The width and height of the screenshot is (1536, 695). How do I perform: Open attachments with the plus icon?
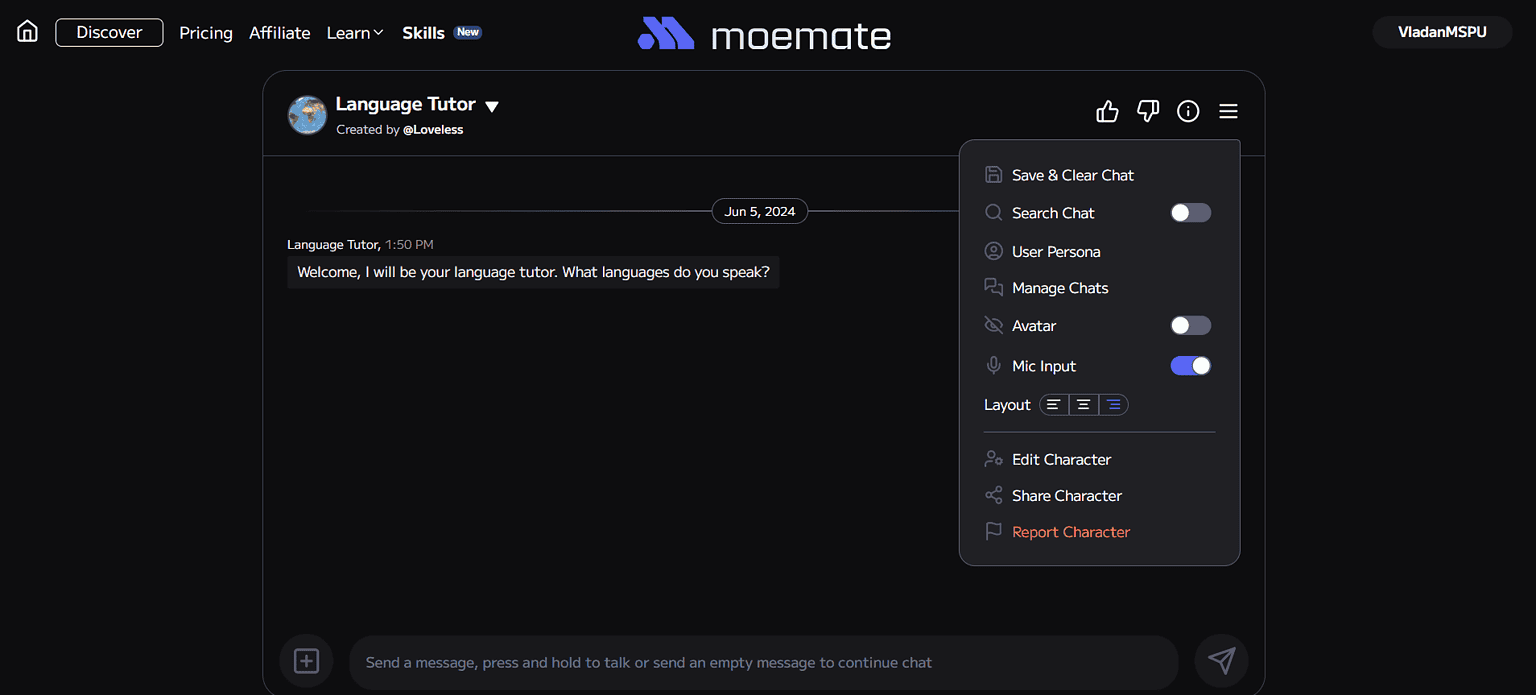click(x=306, y=661)
